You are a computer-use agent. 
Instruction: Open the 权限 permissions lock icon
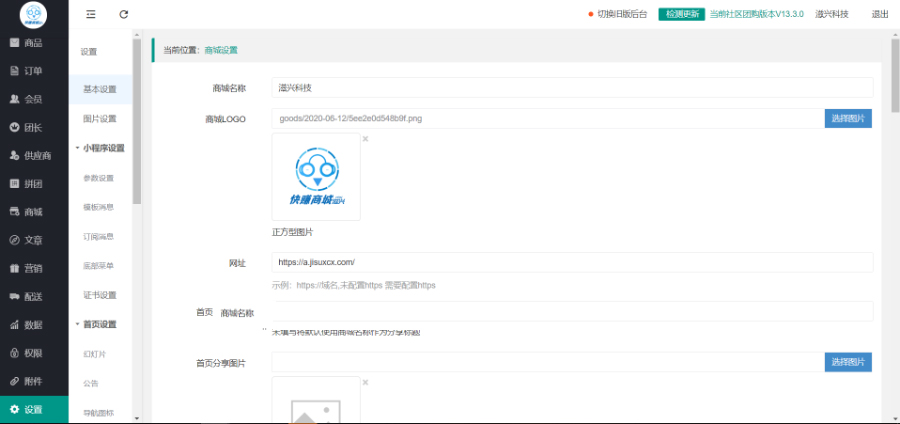(x=14, y=353)
